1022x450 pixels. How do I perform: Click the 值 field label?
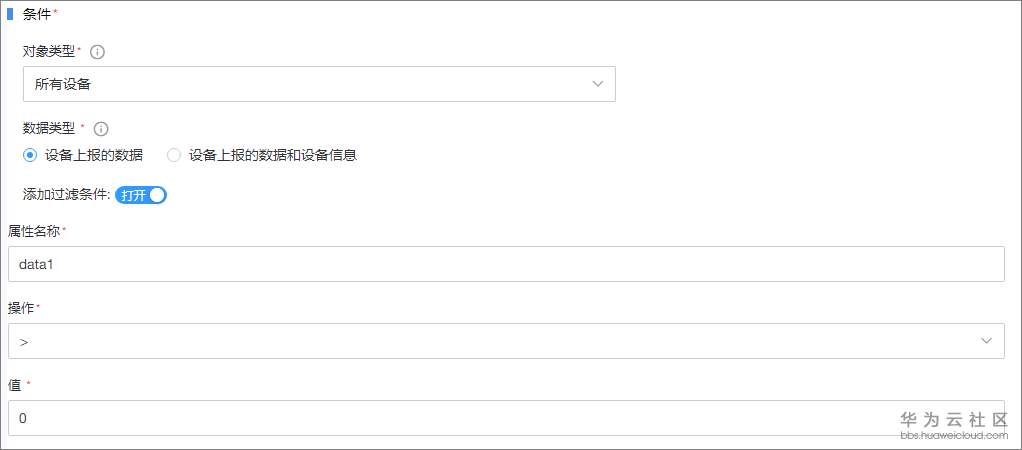point(14,384)
